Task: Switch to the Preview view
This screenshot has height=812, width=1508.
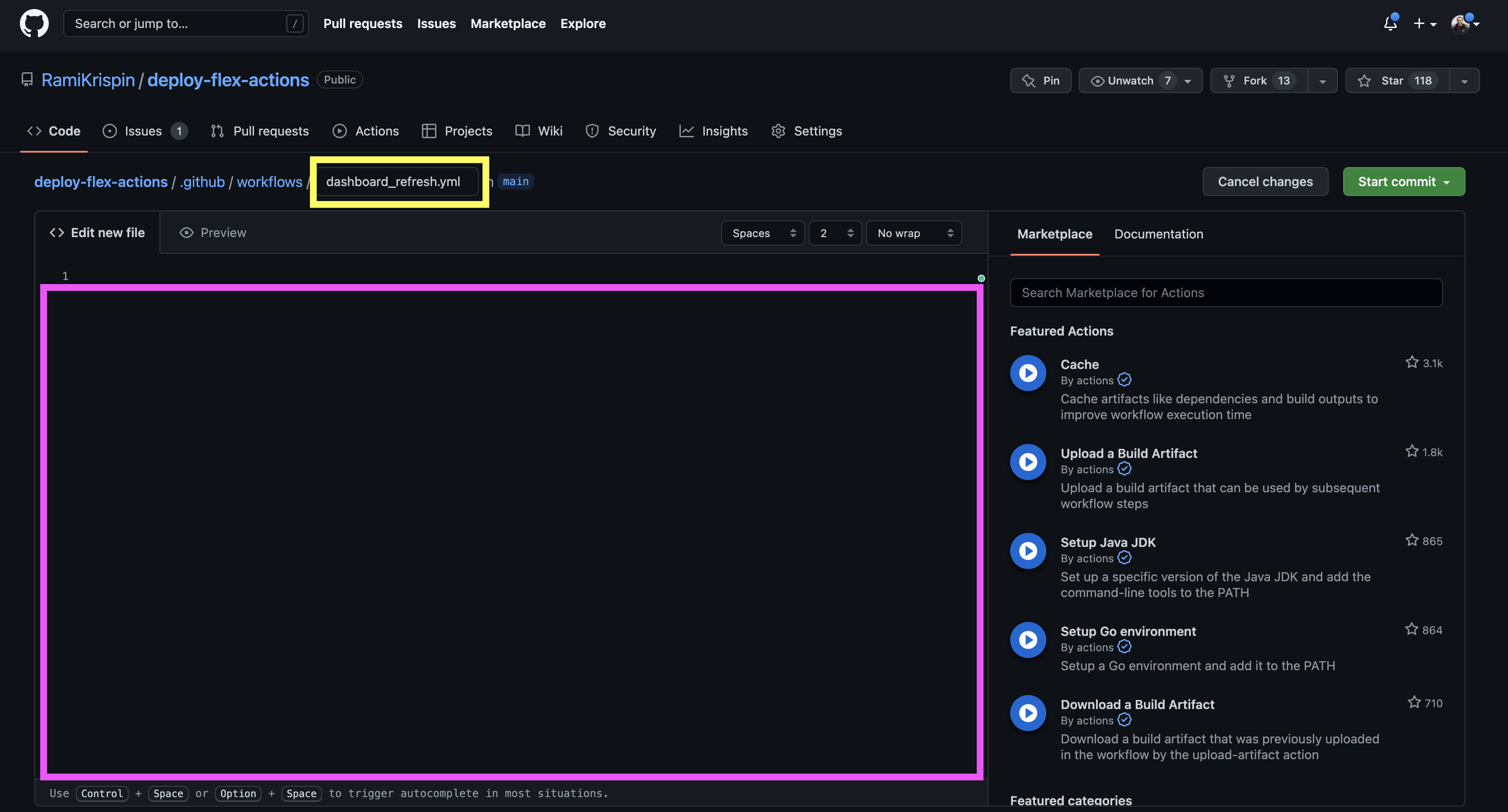Action: 212,233
